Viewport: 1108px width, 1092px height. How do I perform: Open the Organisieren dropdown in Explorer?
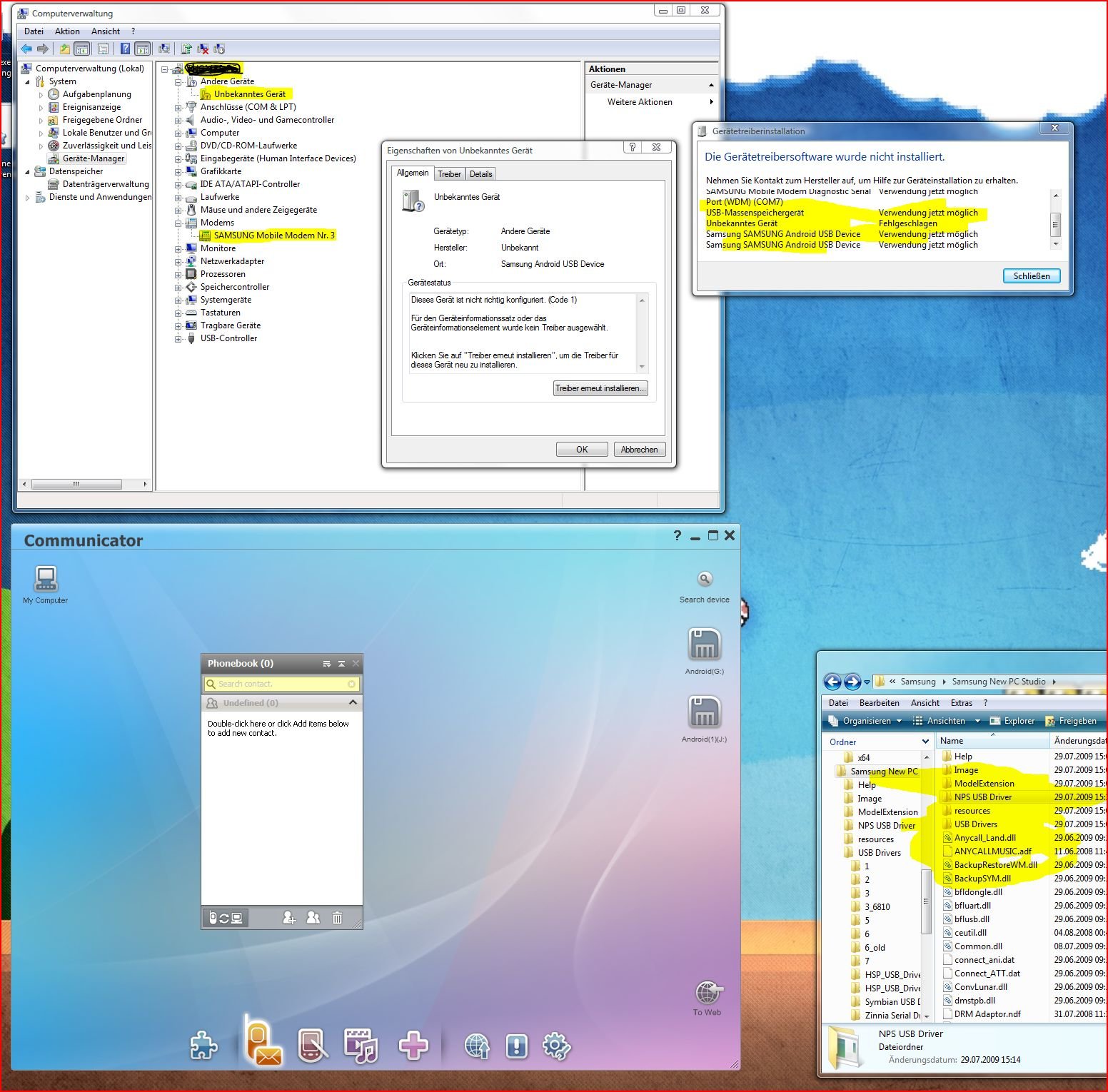pyautogui.click(x=872, y=721)
